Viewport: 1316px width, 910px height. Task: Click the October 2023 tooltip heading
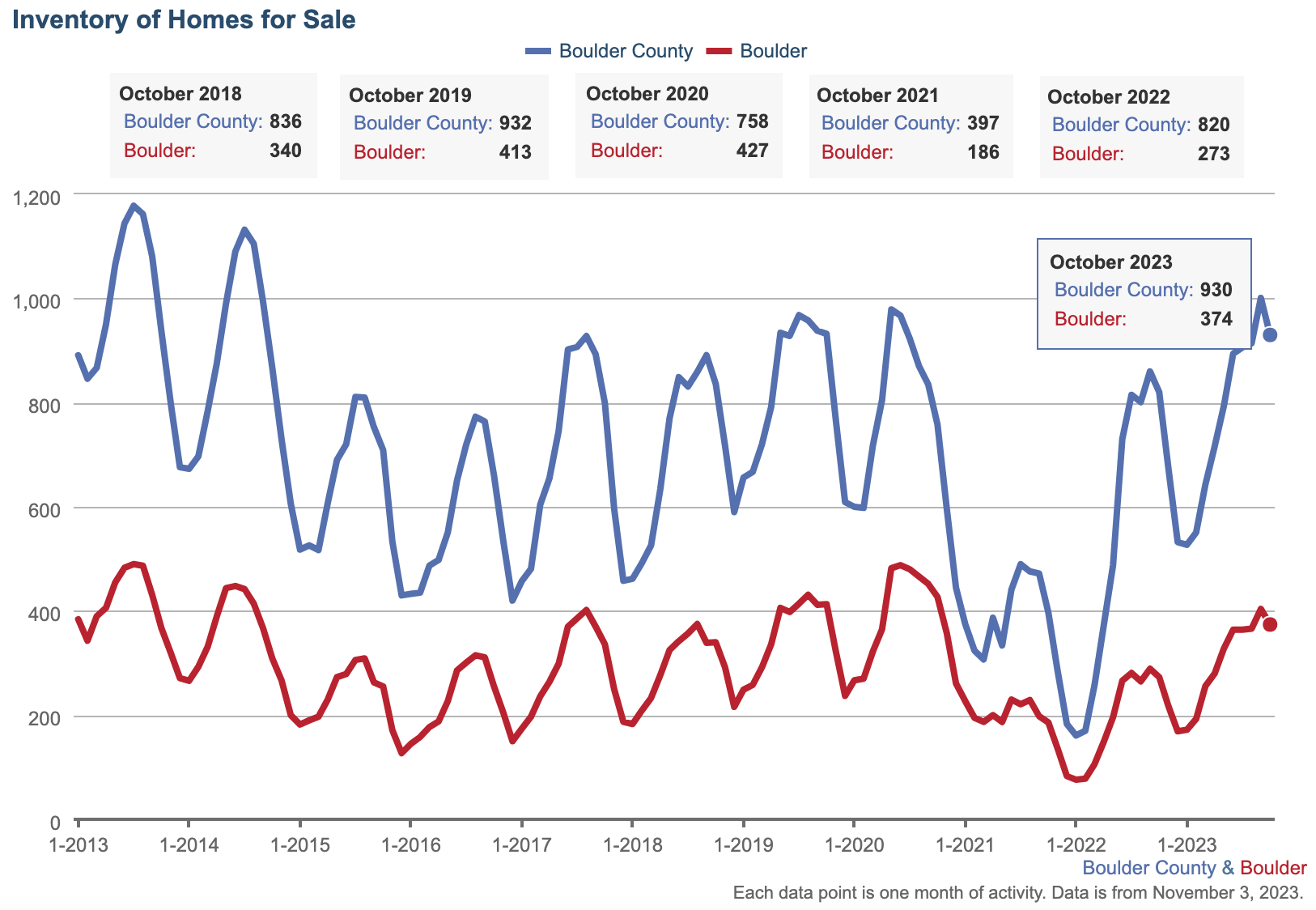1111,262
